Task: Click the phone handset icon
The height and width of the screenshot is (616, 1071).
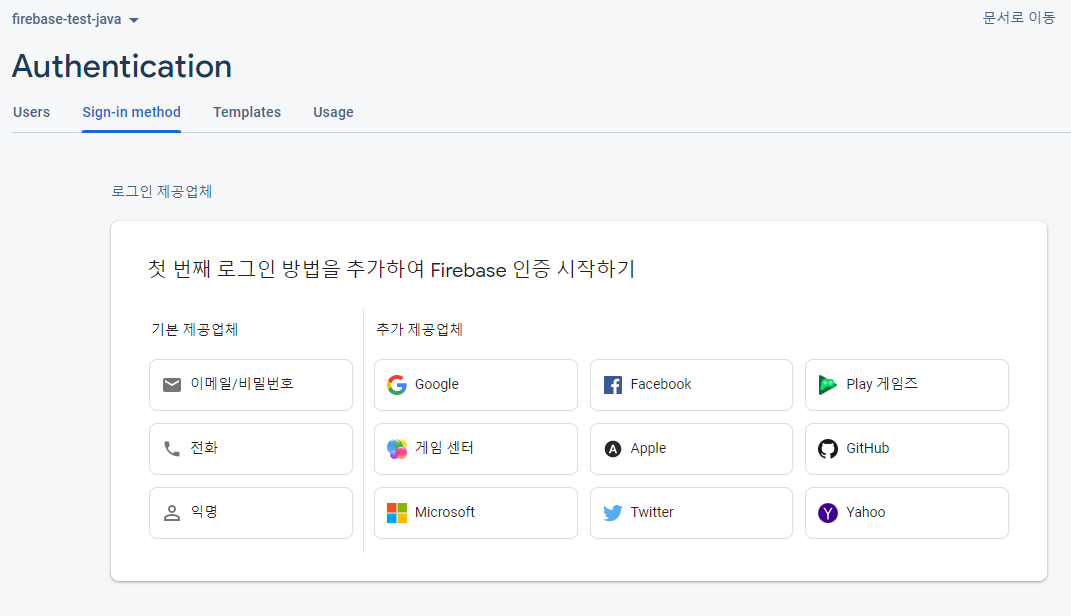Action: click(172, 449)
